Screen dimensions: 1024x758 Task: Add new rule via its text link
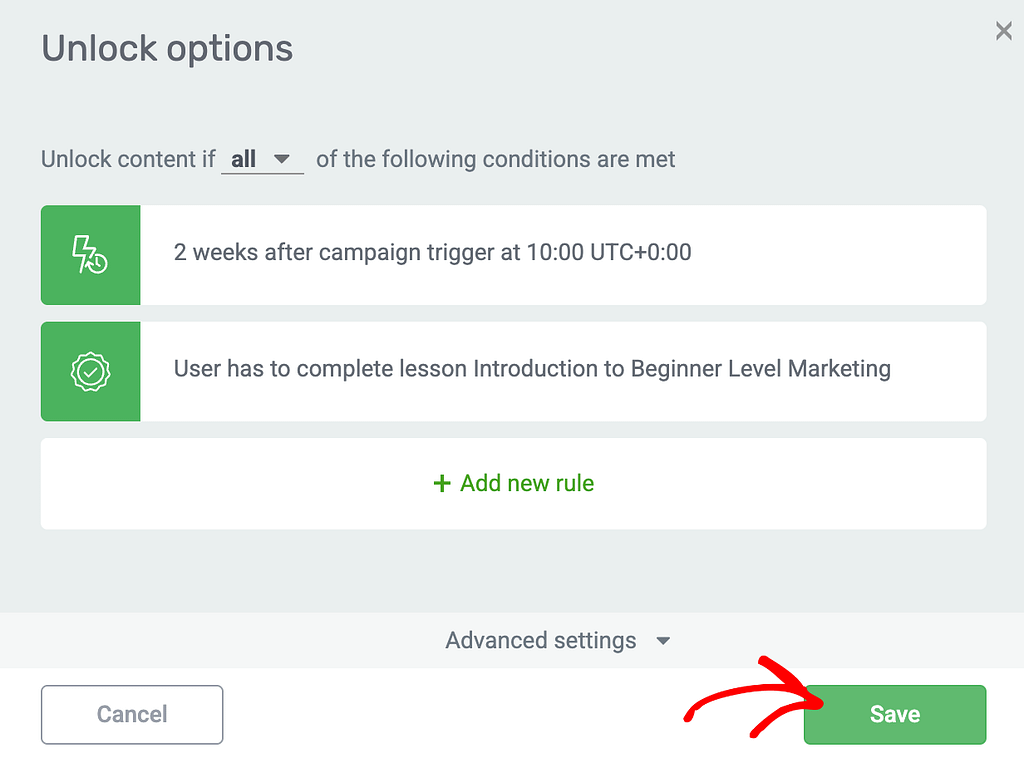527,483
